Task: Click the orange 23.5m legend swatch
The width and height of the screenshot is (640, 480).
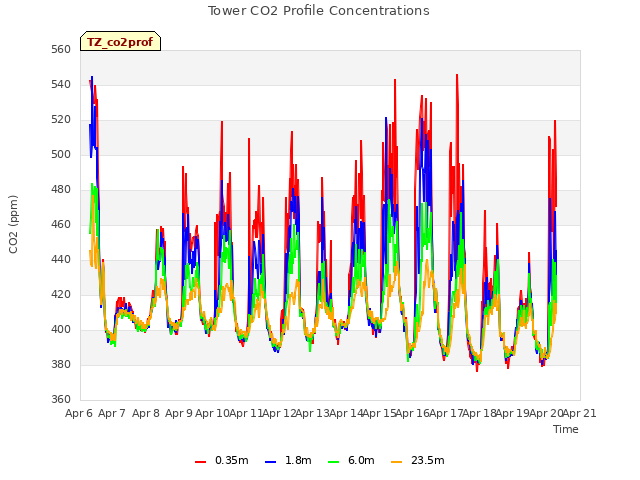Action: click(396, 462)
